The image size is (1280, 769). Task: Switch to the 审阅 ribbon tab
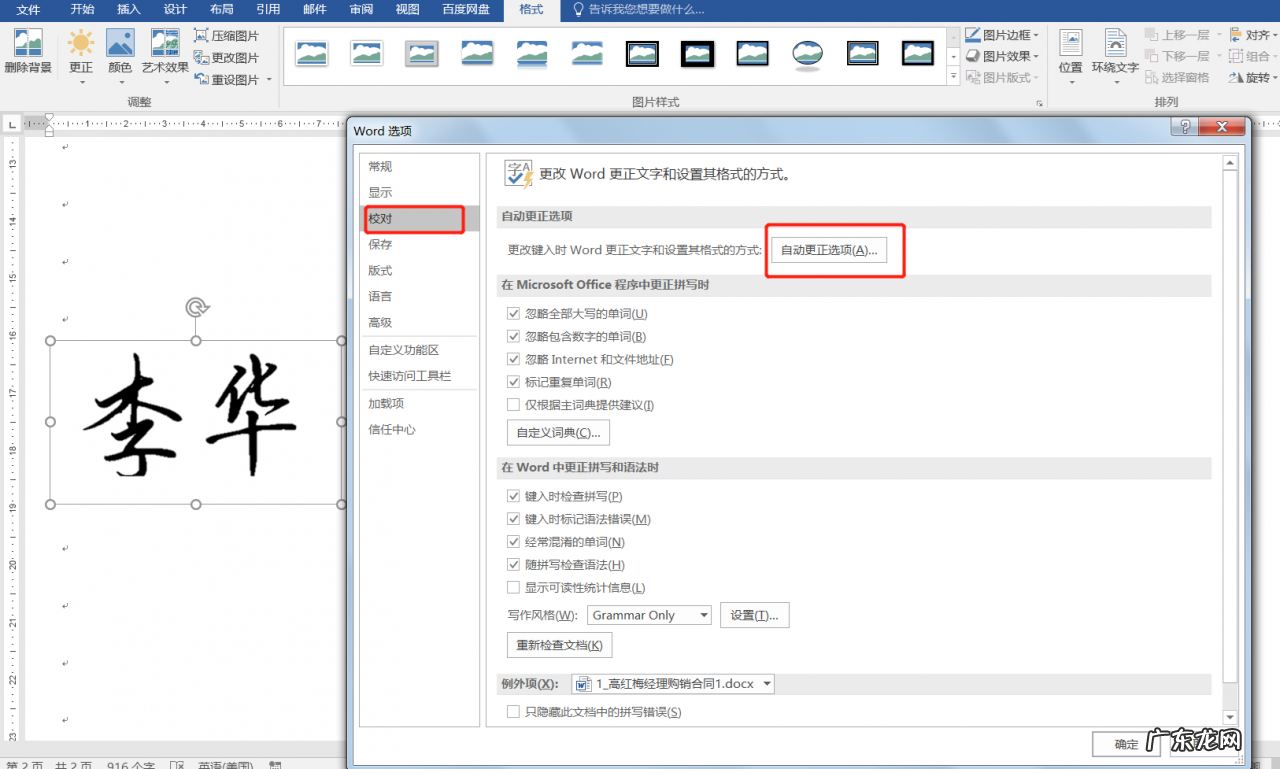click(360, 10)
